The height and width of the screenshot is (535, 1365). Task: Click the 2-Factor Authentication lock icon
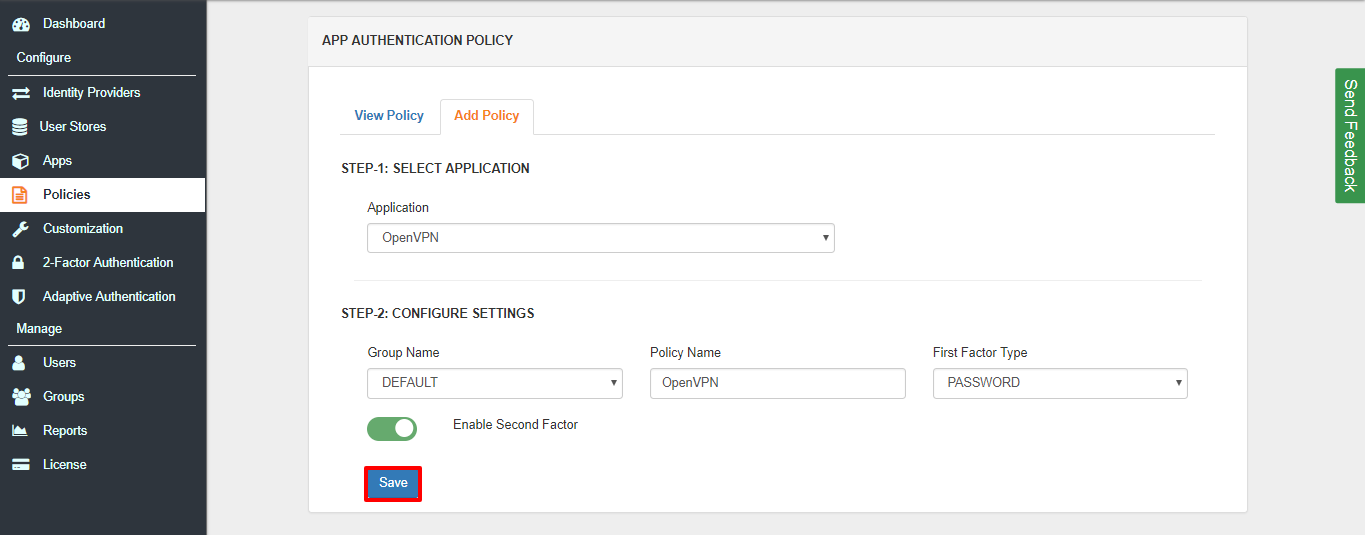[18, 263]
